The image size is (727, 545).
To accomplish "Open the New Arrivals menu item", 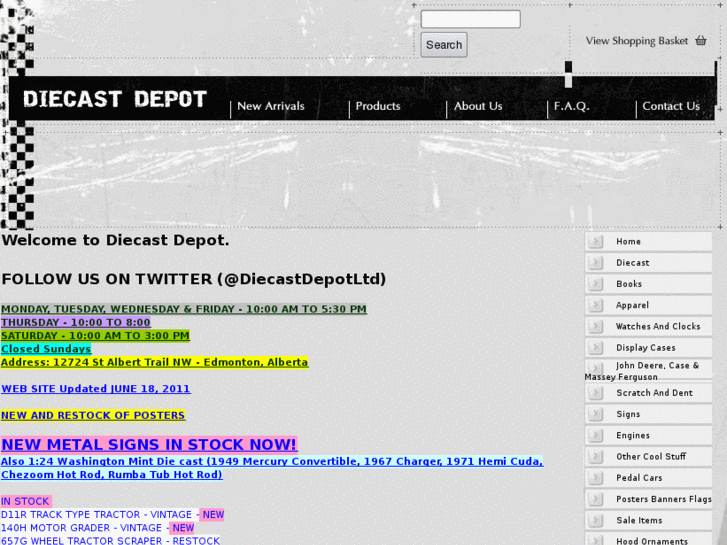I will pos(271,106).
